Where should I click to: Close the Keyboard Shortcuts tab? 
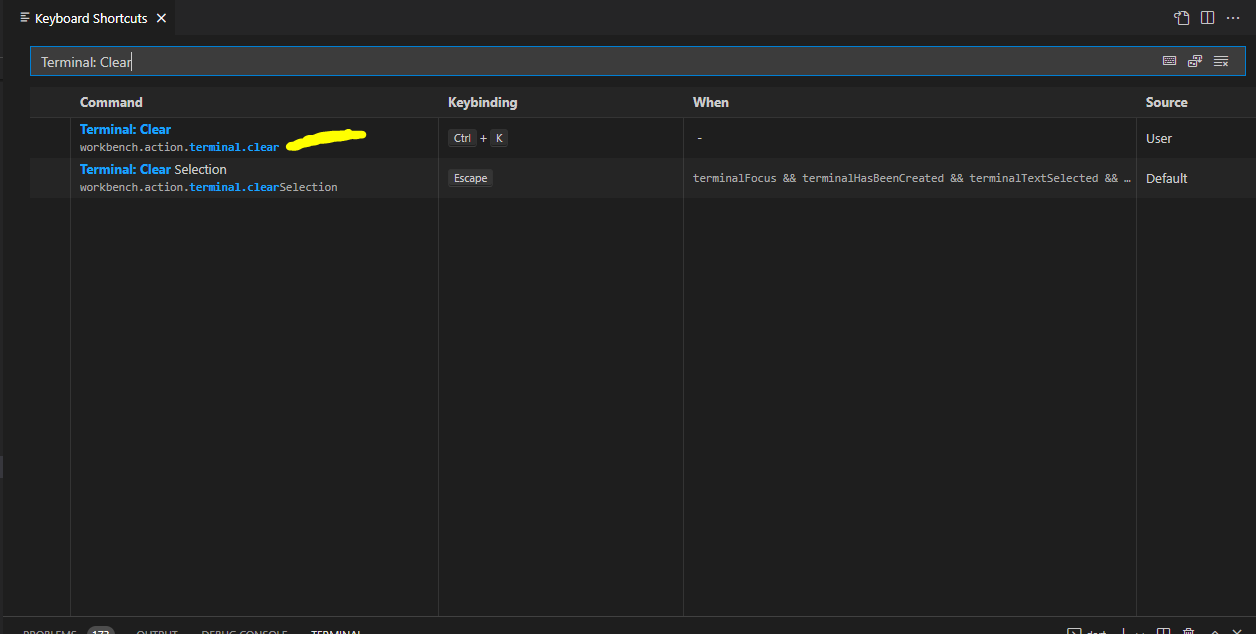161,18
